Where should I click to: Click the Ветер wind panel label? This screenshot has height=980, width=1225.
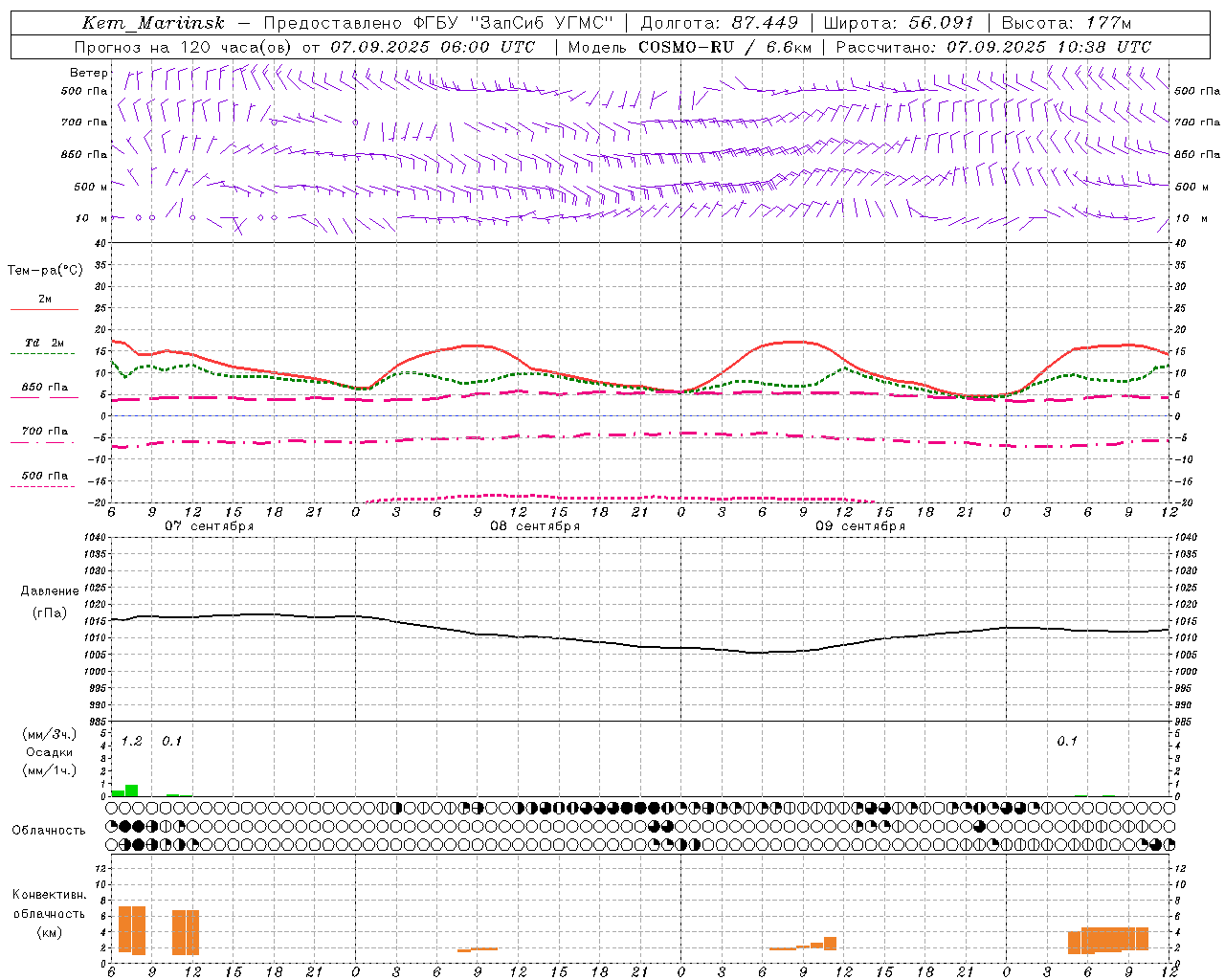(88, 73)
